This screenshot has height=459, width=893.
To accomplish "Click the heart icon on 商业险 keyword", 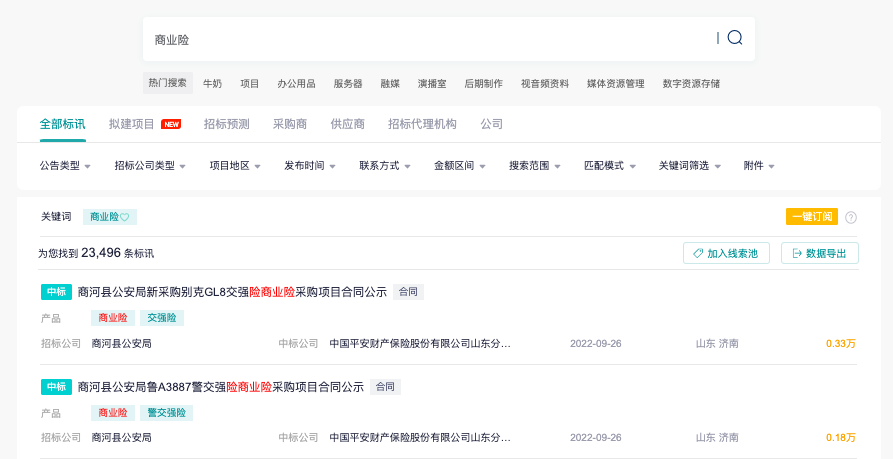I will (x=125, y=217).
